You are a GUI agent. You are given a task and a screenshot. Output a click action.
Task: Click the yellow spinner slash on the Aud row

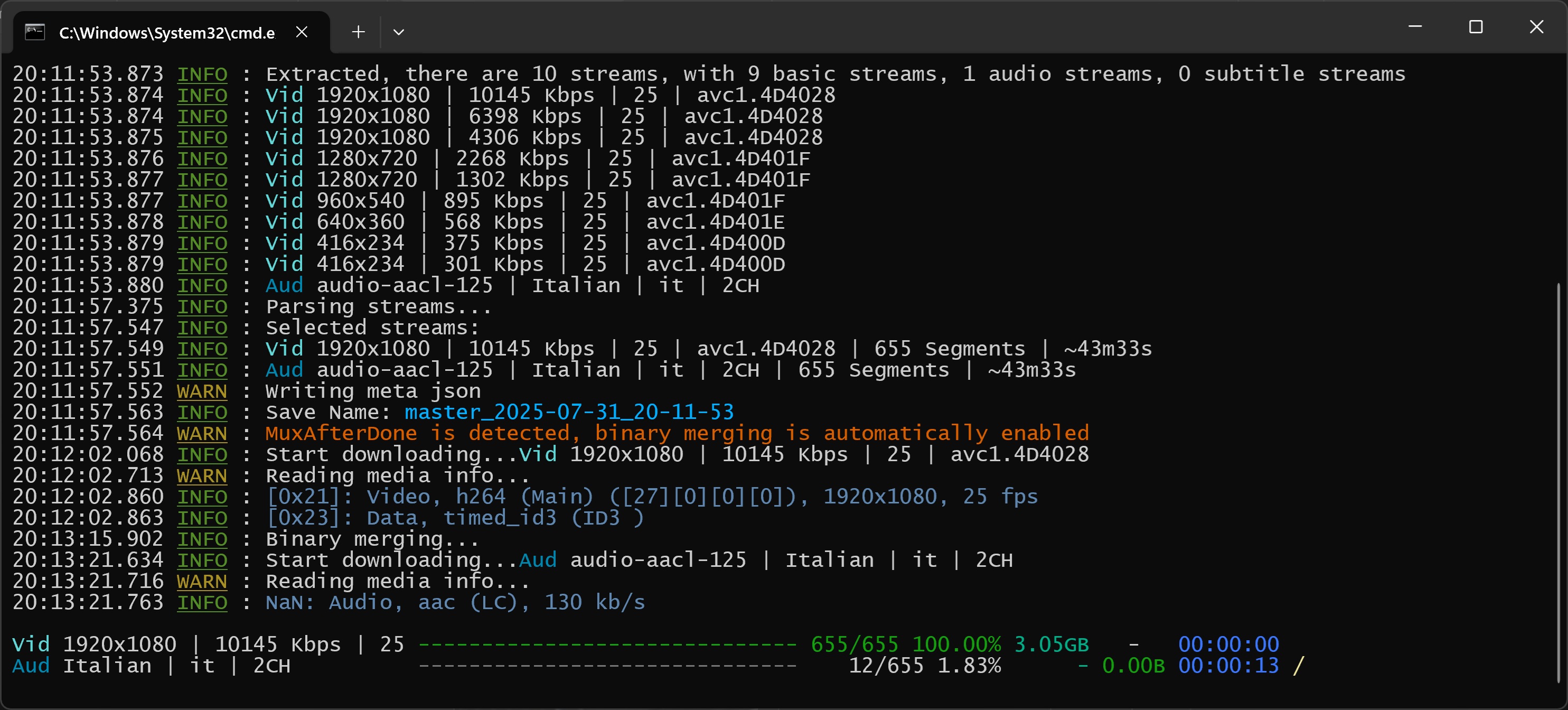click(x=1298, y=666)
